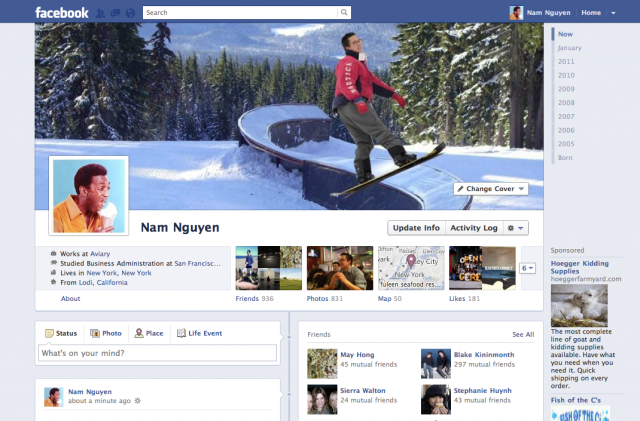Jump to 2011 on timeline
Screen dimensions: 640x421
(566, 61)
